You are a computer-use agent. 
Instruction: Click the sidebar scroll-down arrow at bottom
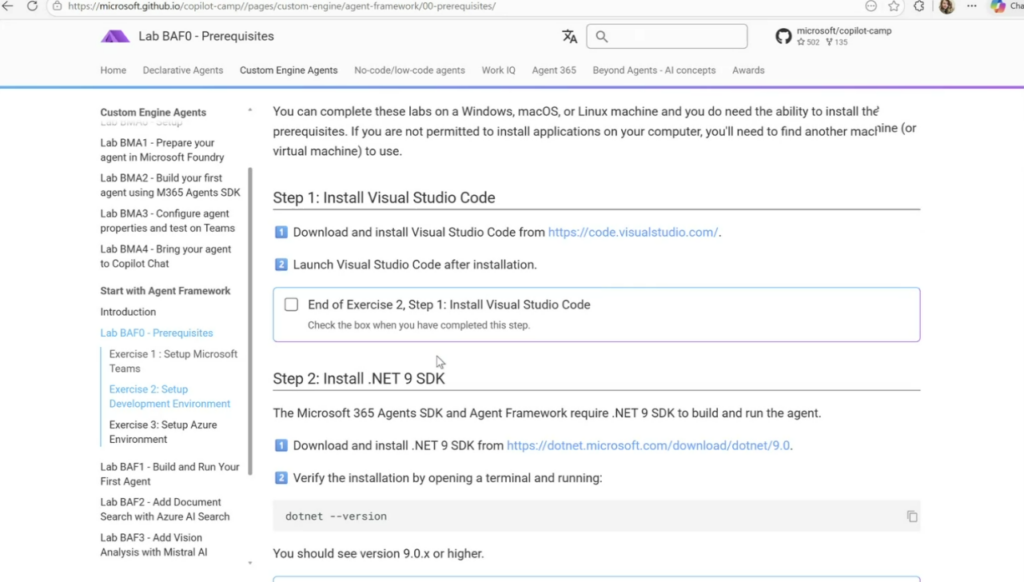click(250, 563)
